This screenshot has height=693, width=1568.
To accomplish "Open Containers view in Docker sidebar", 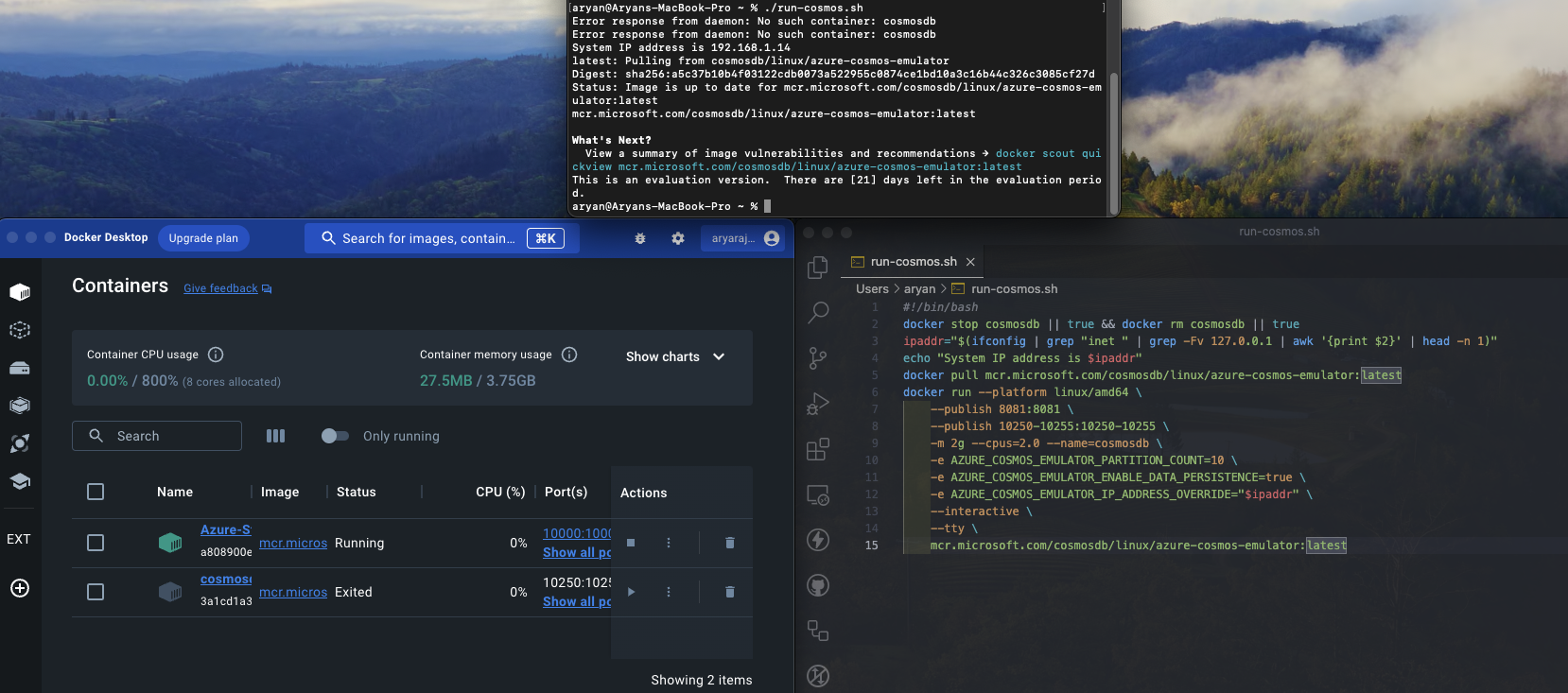I will pyautogui.click(x=20, y=292).
